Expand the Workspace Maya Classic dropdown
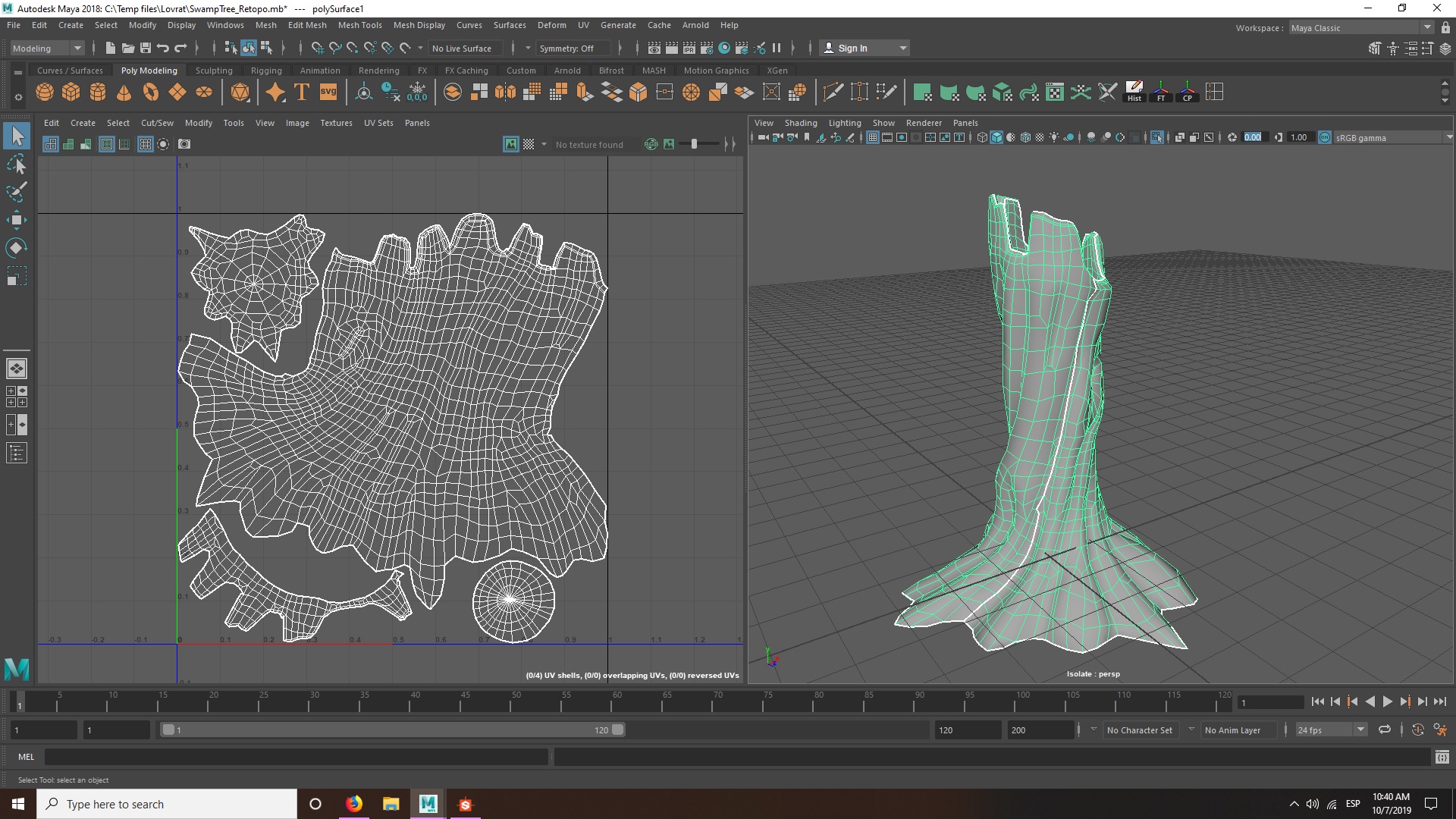 point(1427,27)
